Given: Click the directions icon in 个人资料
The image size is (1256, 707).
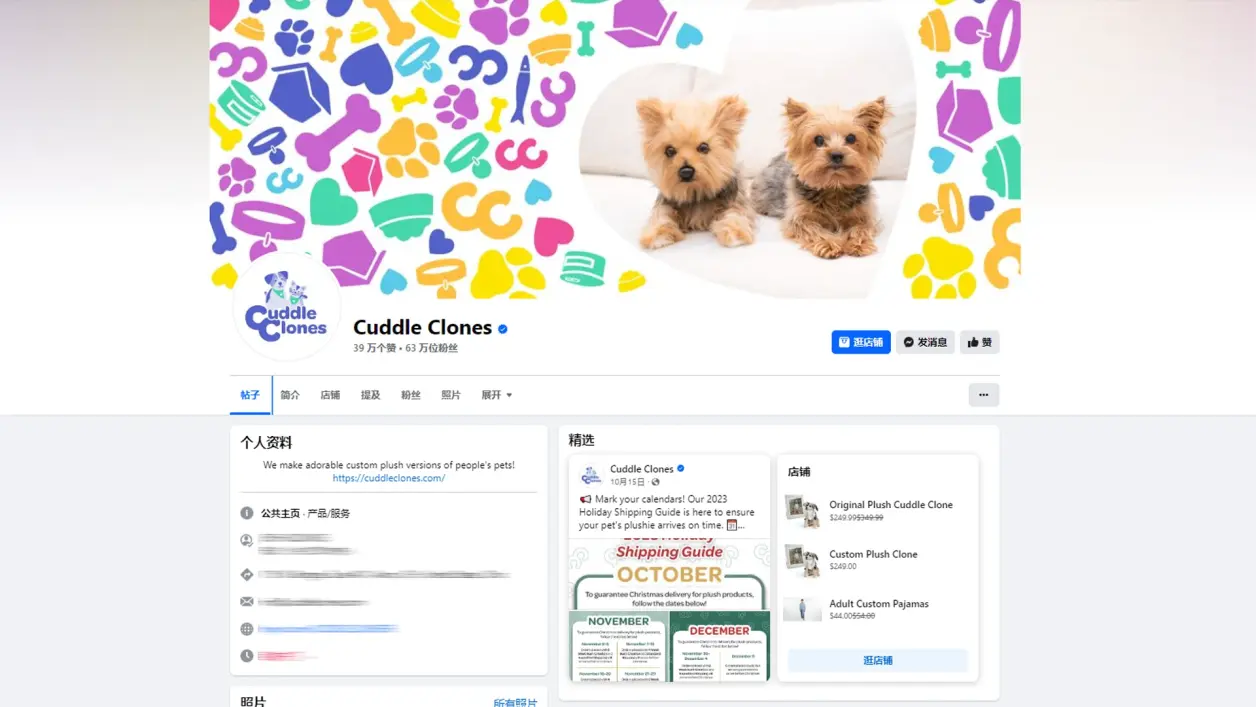Looking at the screenshot, I should point(247,575).
